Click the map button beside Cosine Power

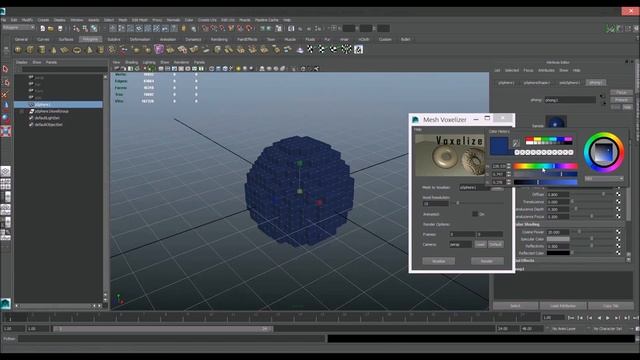[618, 231]
